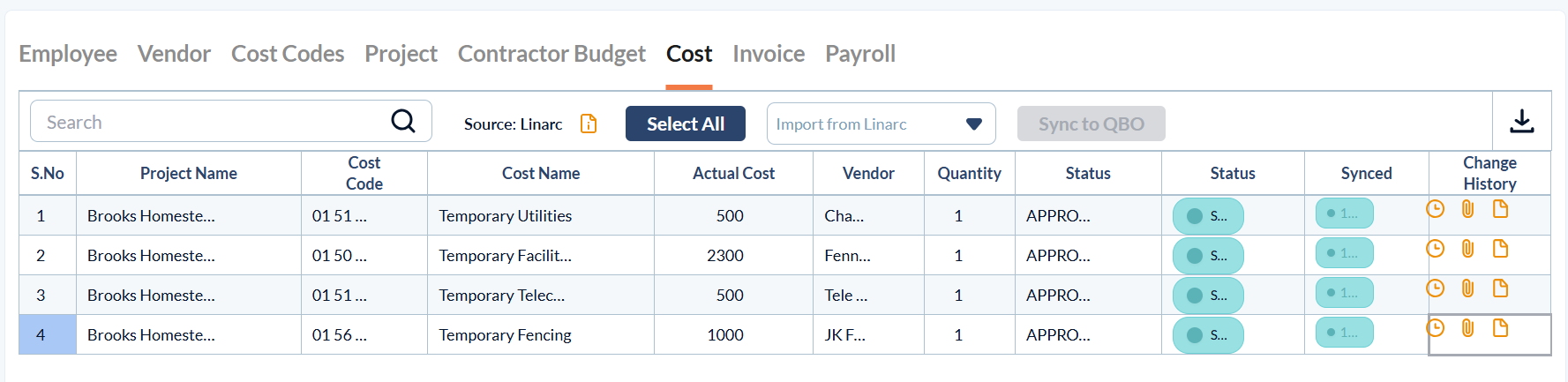Viewport: 1568px width, 382px height.
Task: Click the file icon beside Source: Linarc
Action: tap(589, 124)
